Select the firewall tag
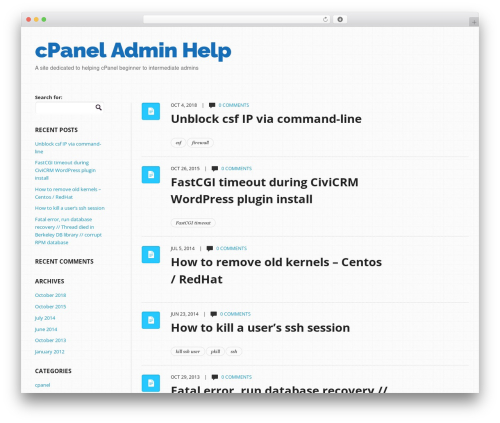Screen dimensions: 500x423 pyautogui.click(x=200, y=143)
